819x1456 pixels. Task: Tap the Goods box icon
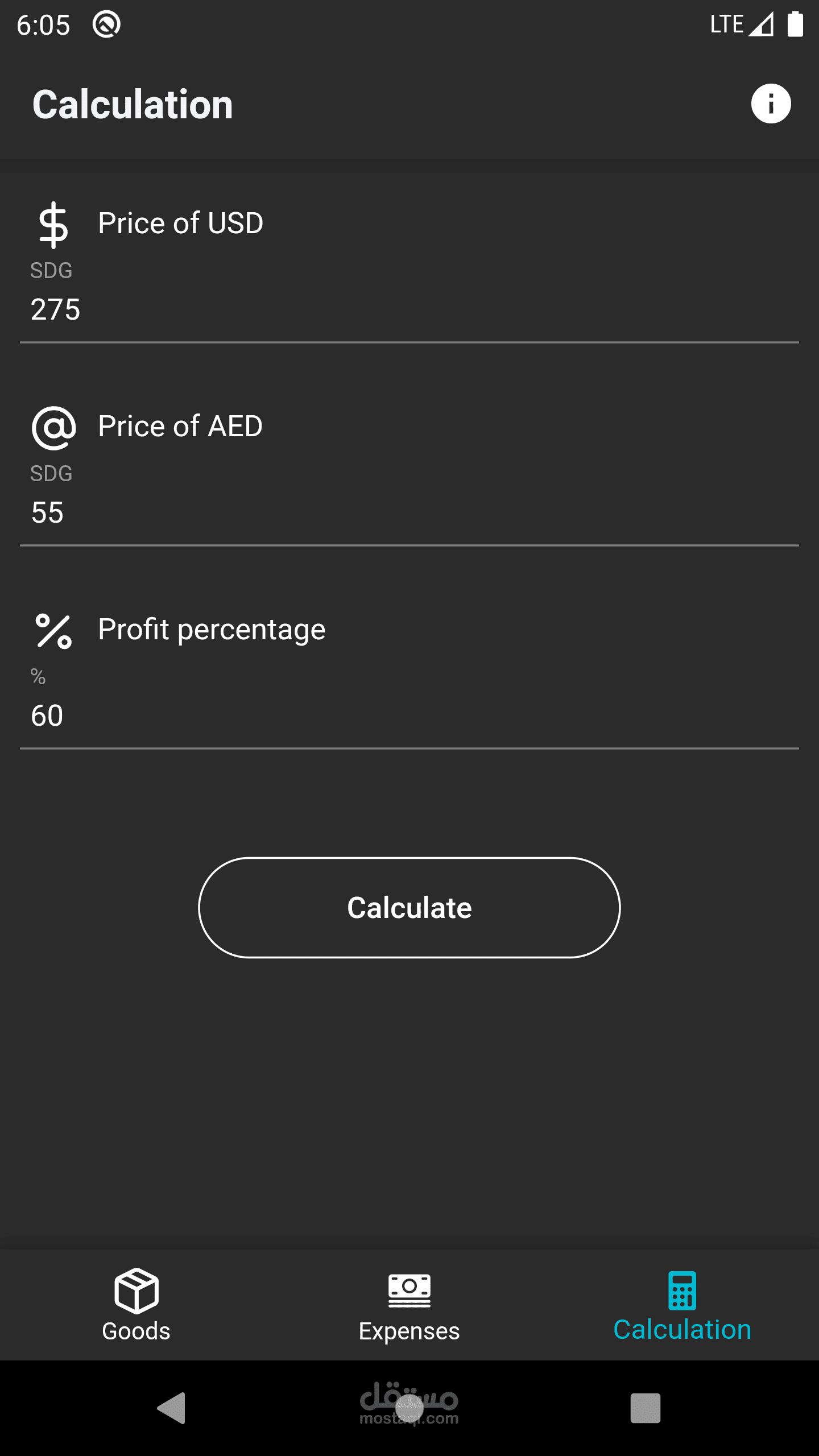tap(136, 1290)
